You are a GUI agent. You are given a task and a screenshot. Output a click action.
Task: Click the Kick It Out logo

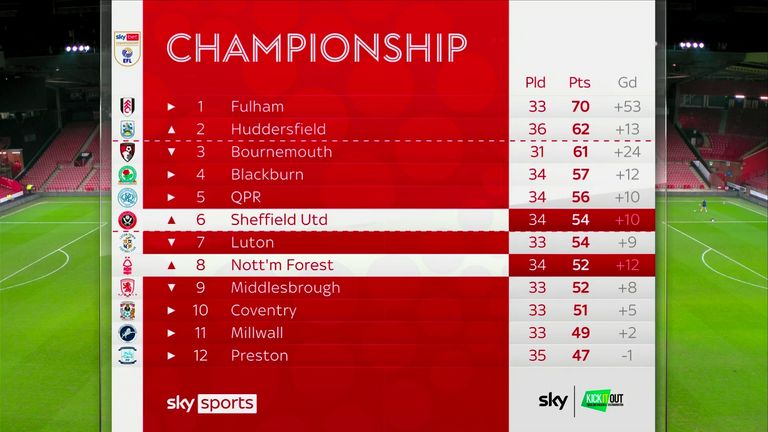(x=602, y=400)
